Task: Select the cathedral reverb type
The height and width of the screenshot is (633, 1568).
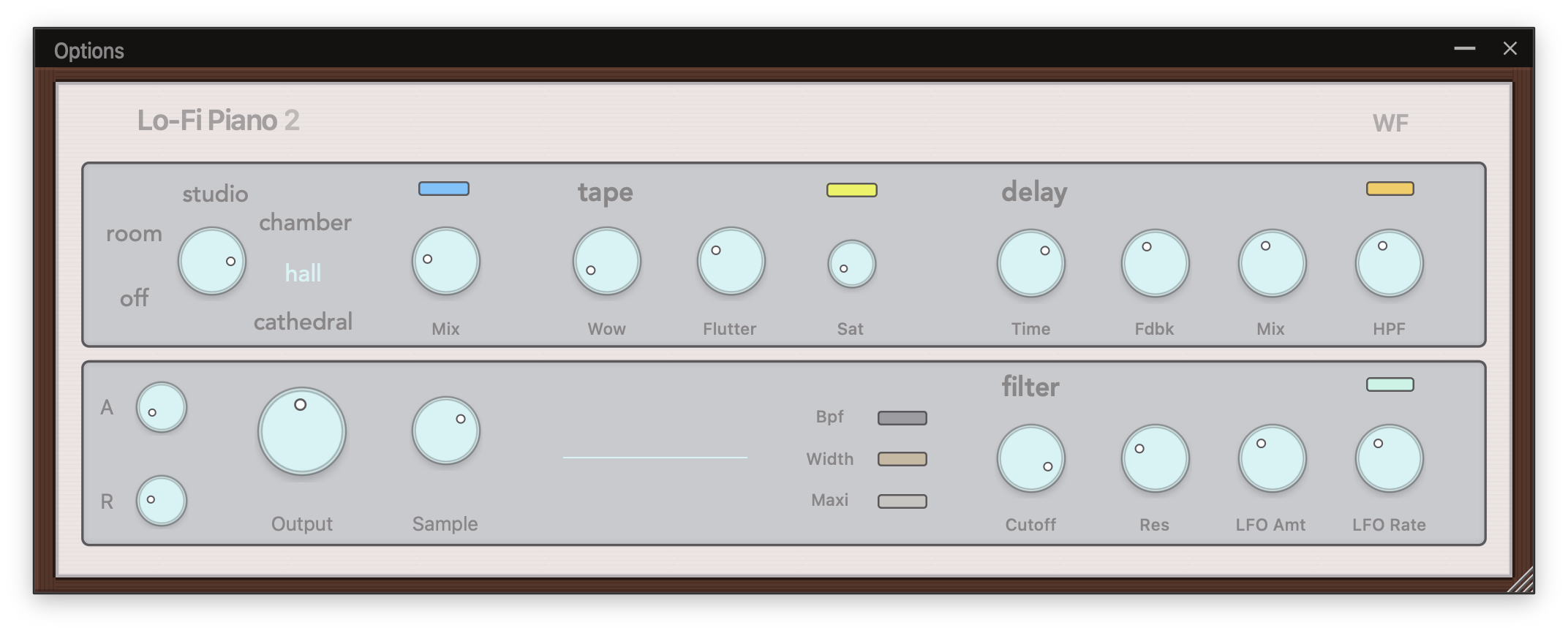Action: coord(303,322)
